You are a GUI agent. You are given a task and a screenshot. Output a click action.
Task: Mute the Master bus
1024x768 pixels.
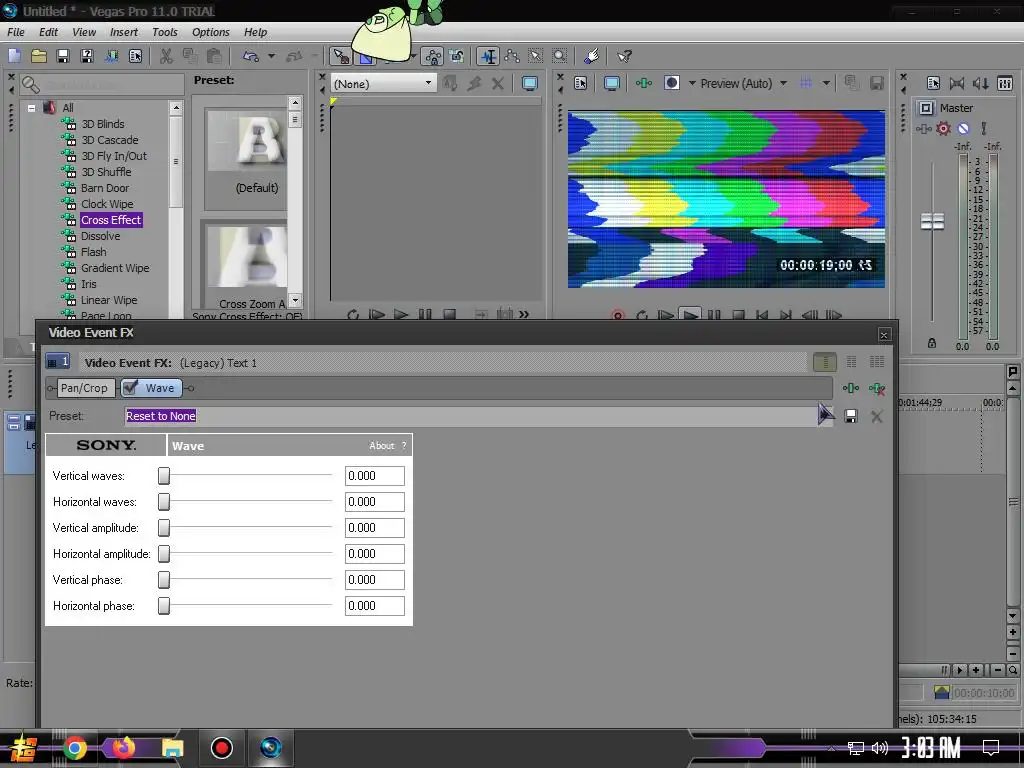coord(963,129)
